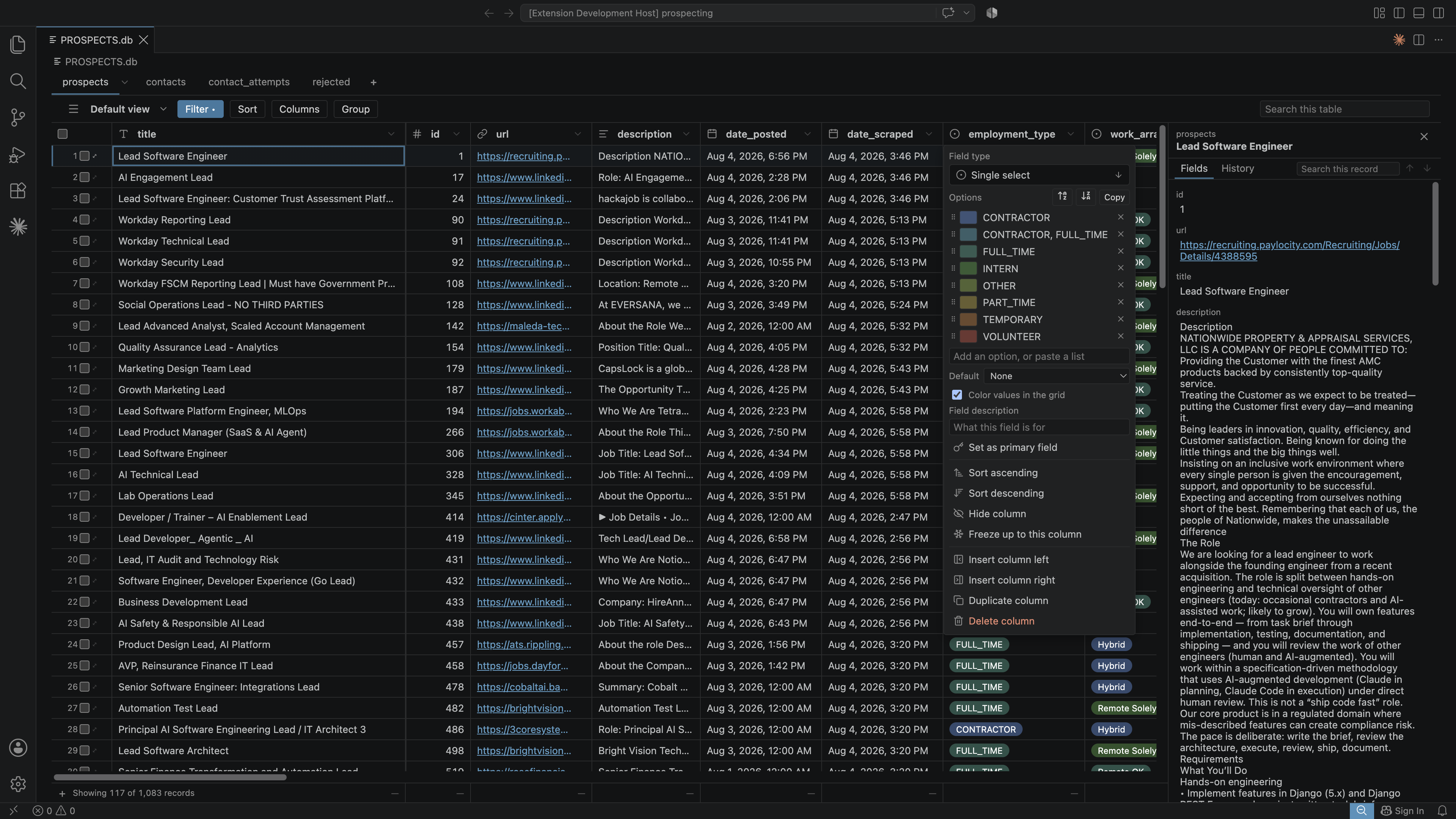Screen dimensions: 1456x819
Task: Open the History tab in the record panel
Action: point(1237,168)
